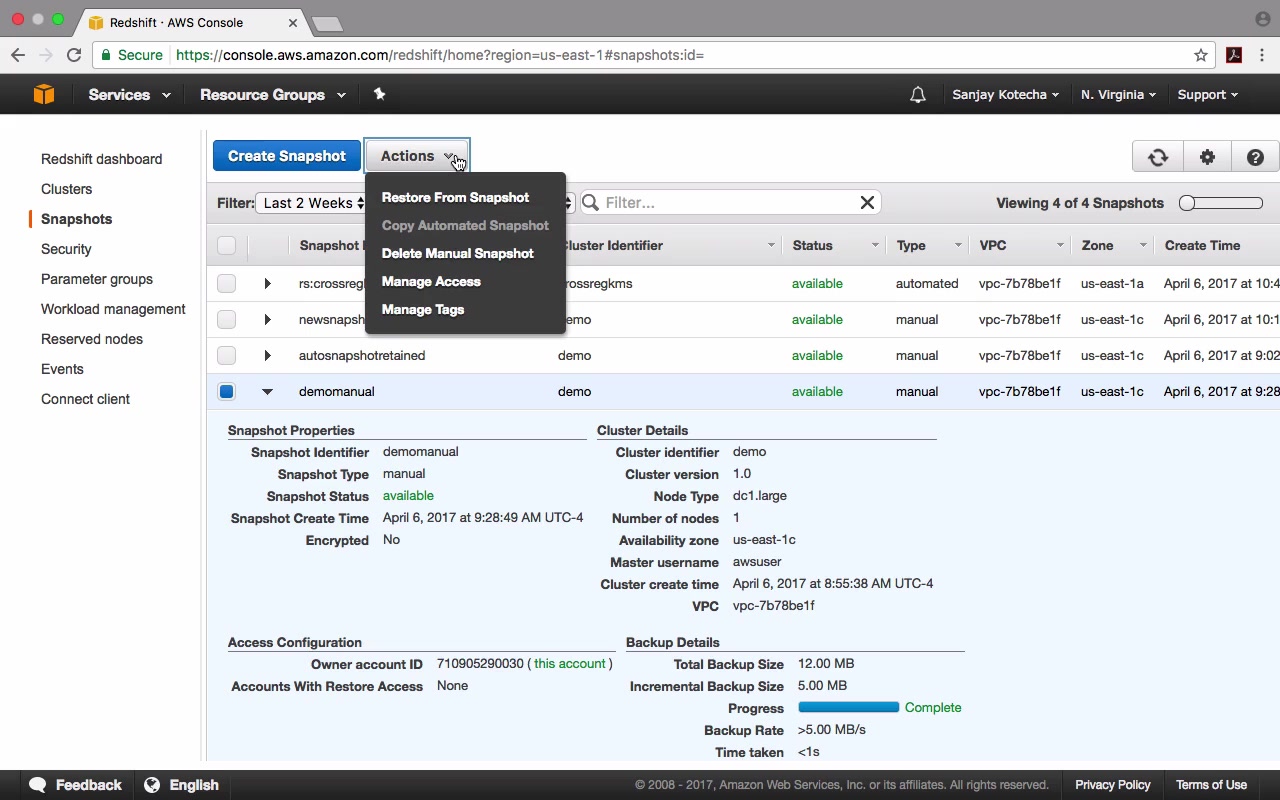Click the PDF extension icon
Image resolution: width=1280 pixels, height=800 pixels.
click(x=1234, y=55)
